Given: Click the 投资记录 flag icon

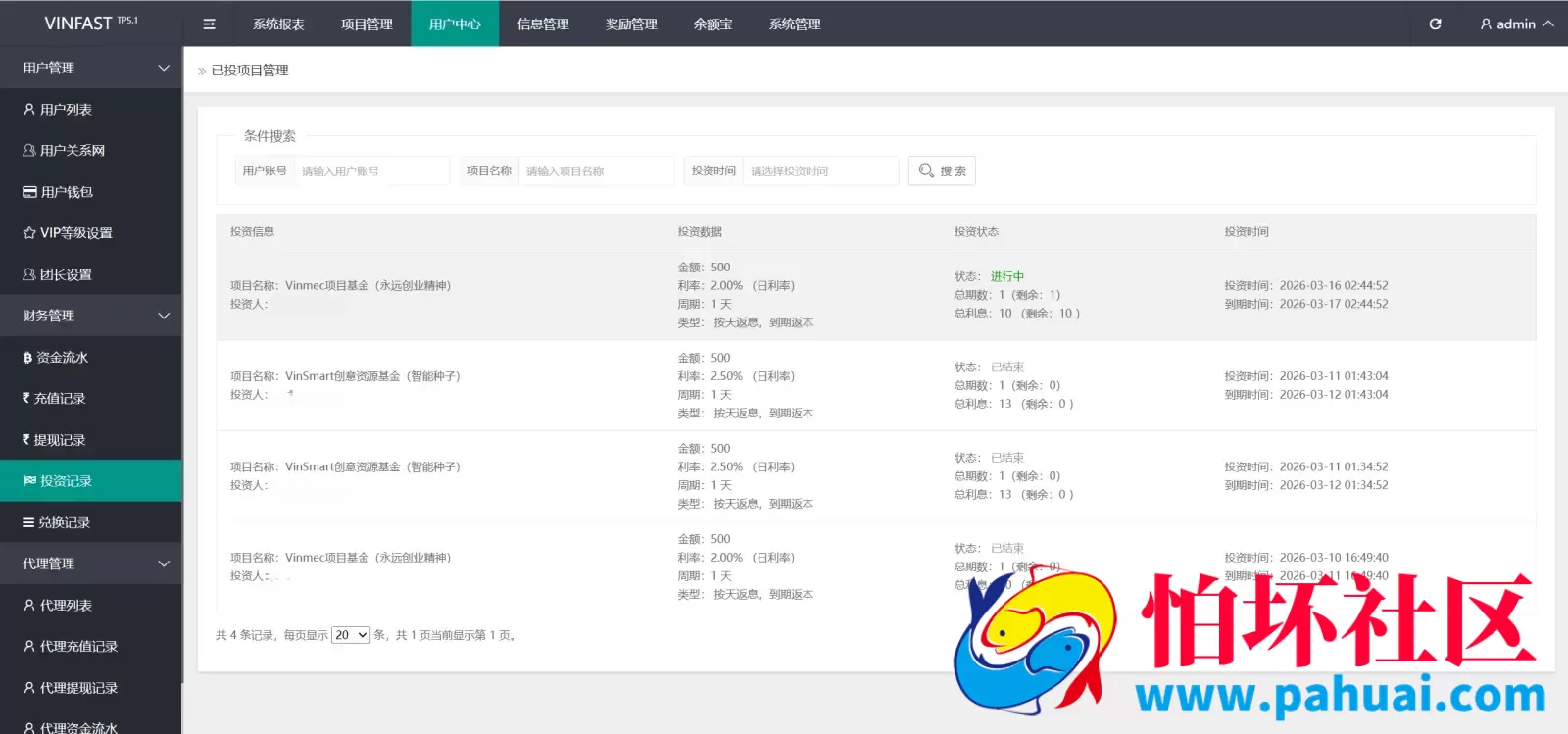Looking at the screenshot, I should pyautogui.click(x=29, y=481).
